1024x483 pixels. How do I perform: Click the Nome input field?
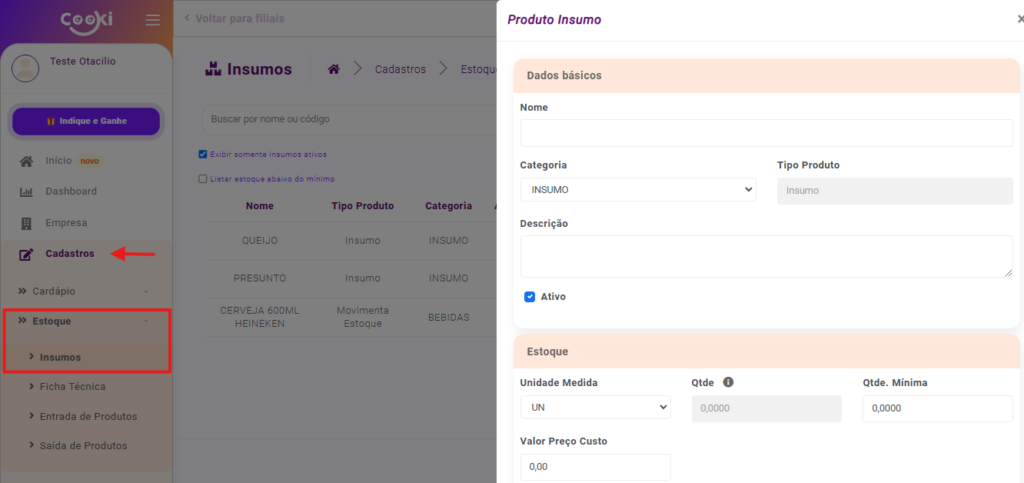[x=766, y=133]
